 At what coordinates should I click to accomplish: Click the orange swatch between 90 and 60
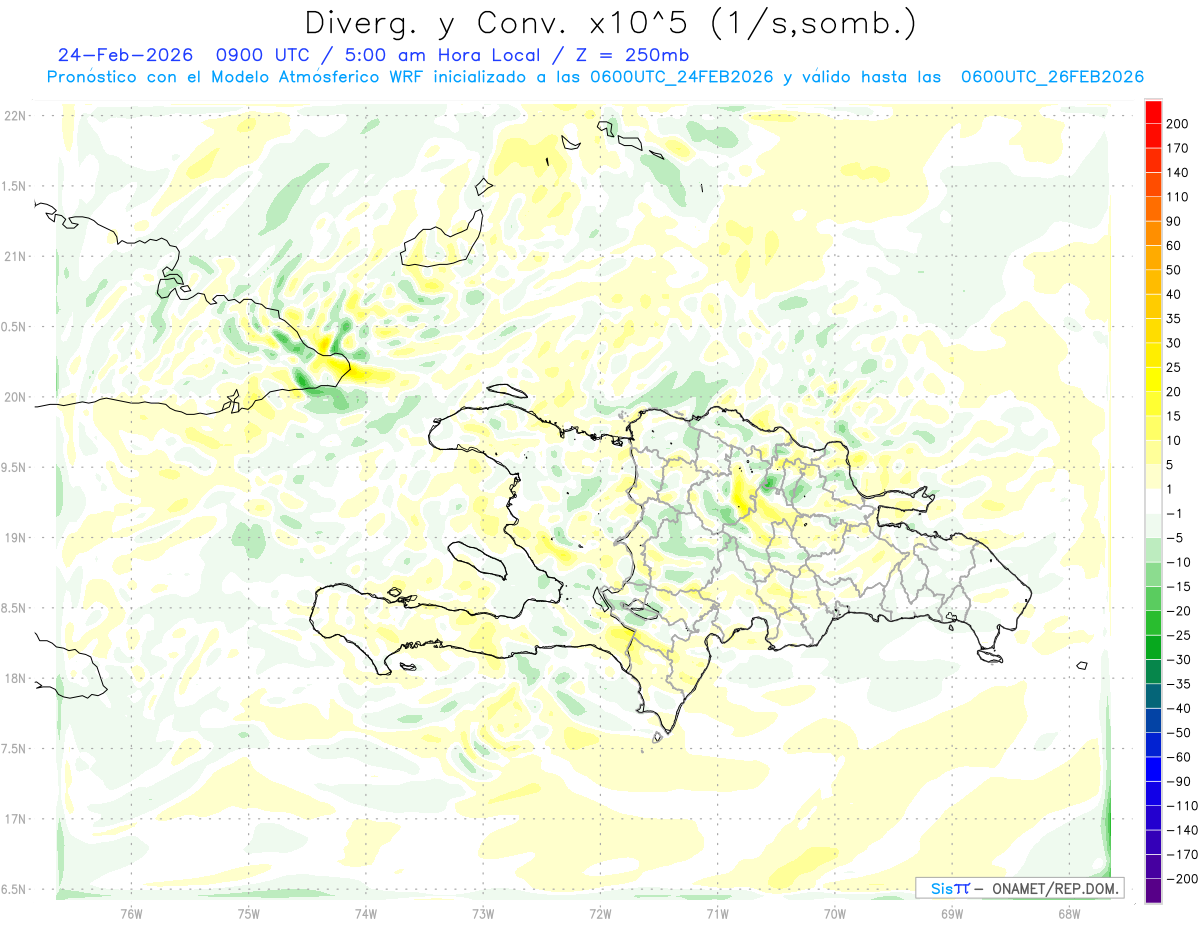1153,234
